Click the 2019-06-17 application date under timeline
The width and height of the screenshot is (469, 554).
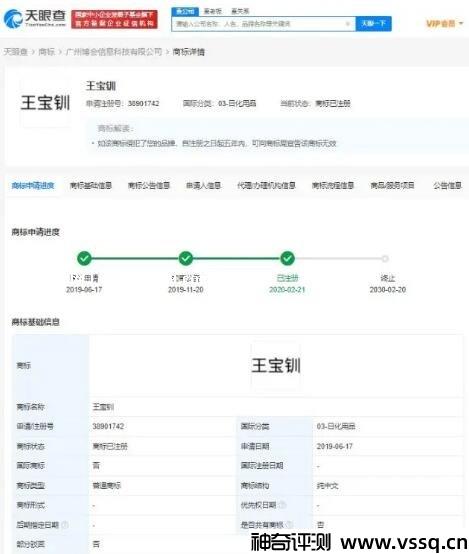(84, 290)
